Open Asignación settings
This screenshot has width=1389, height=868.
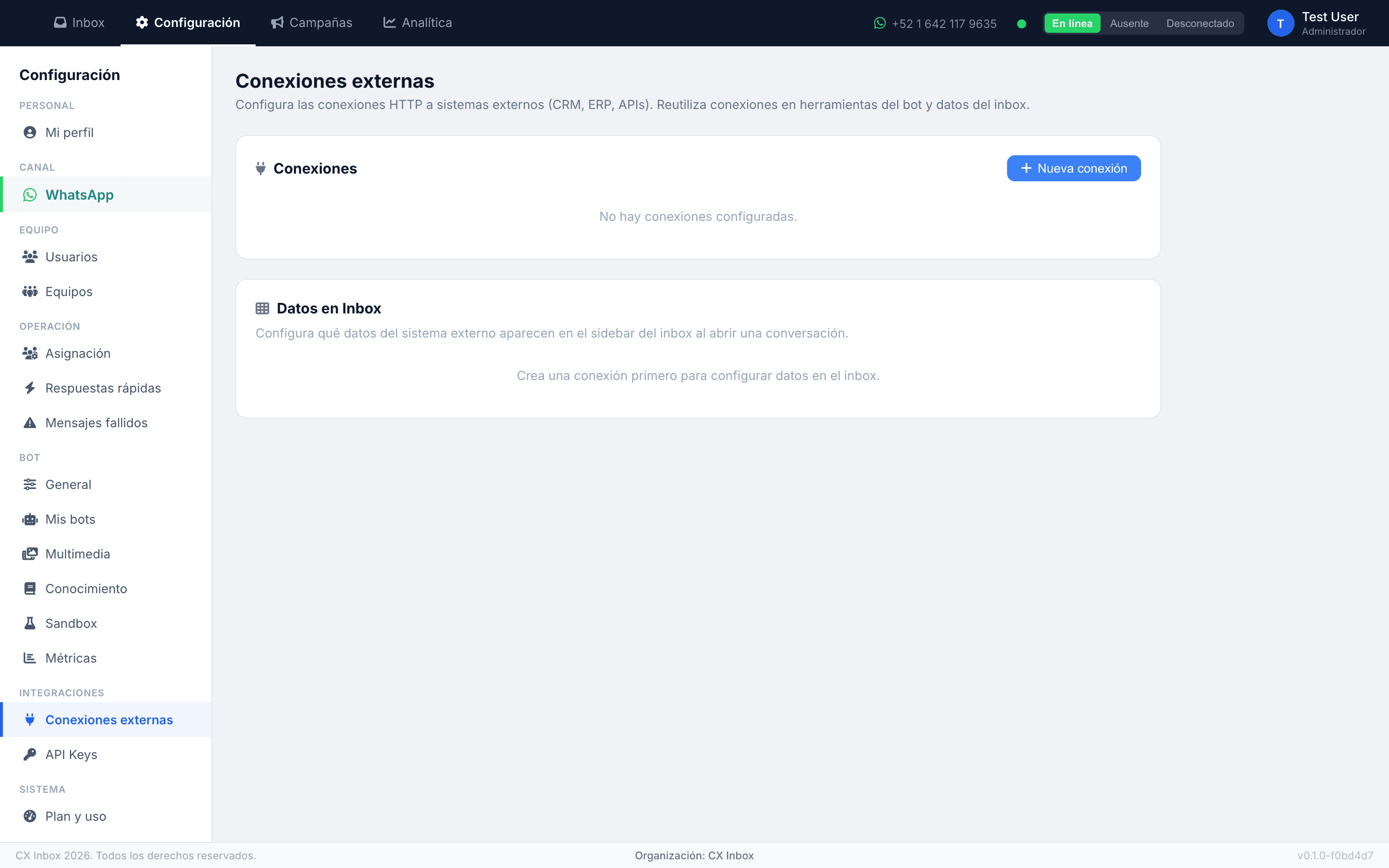click(x=106, y=353)
